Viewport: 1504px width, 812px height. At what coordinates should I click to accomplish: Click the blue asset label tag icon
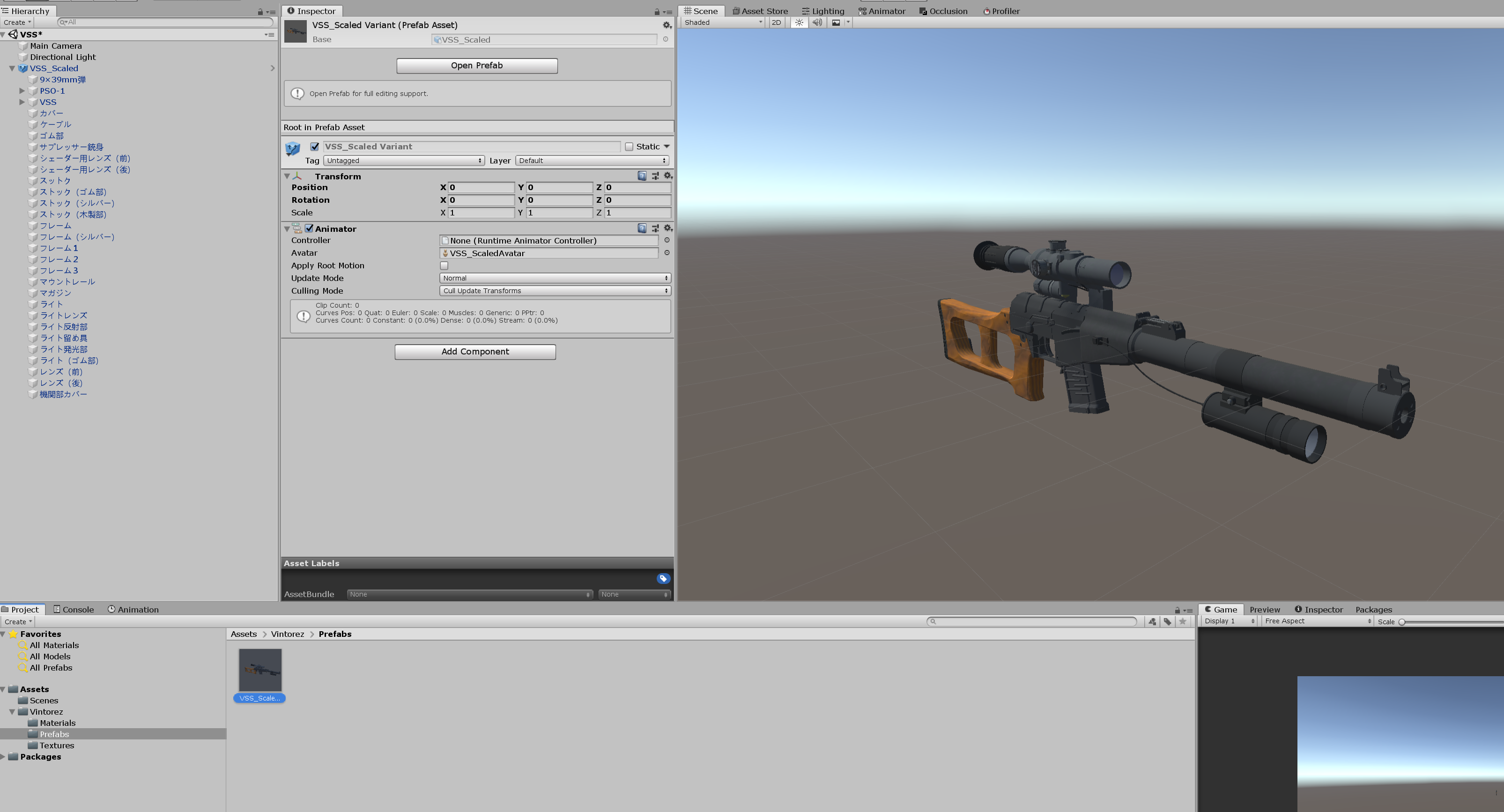[663, 578]
